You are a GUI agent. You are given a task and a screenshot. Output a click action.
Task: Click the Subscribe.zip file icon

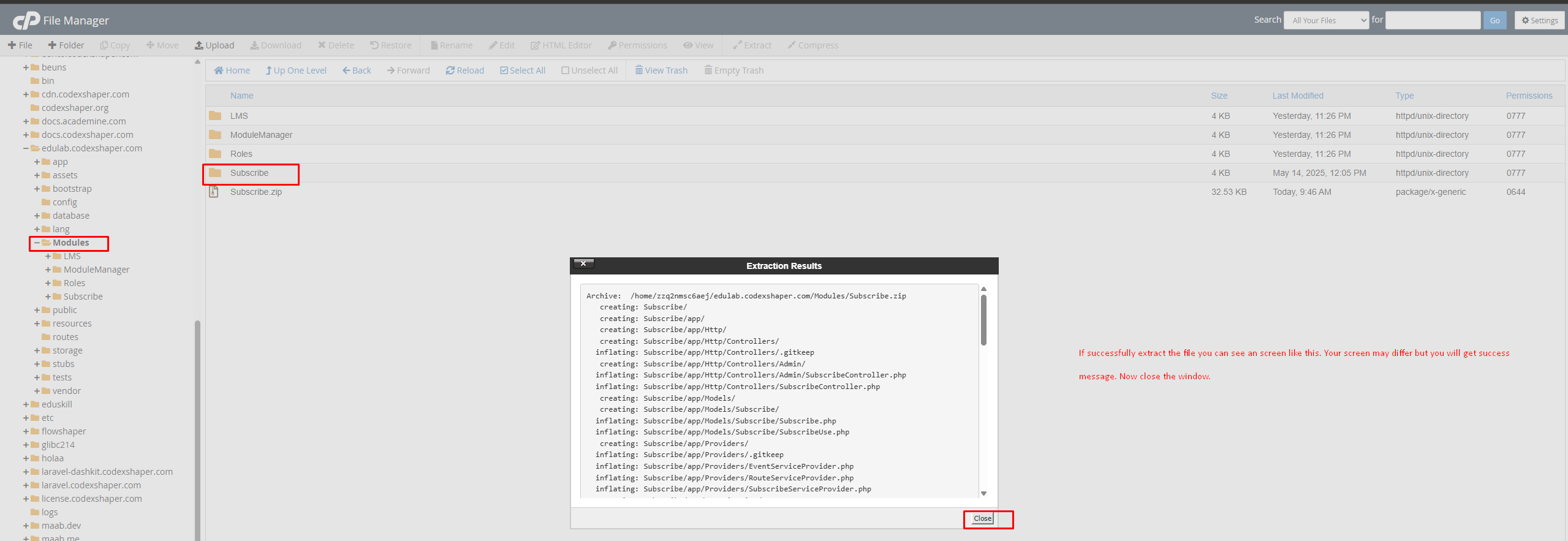click(x=214, y=192)
